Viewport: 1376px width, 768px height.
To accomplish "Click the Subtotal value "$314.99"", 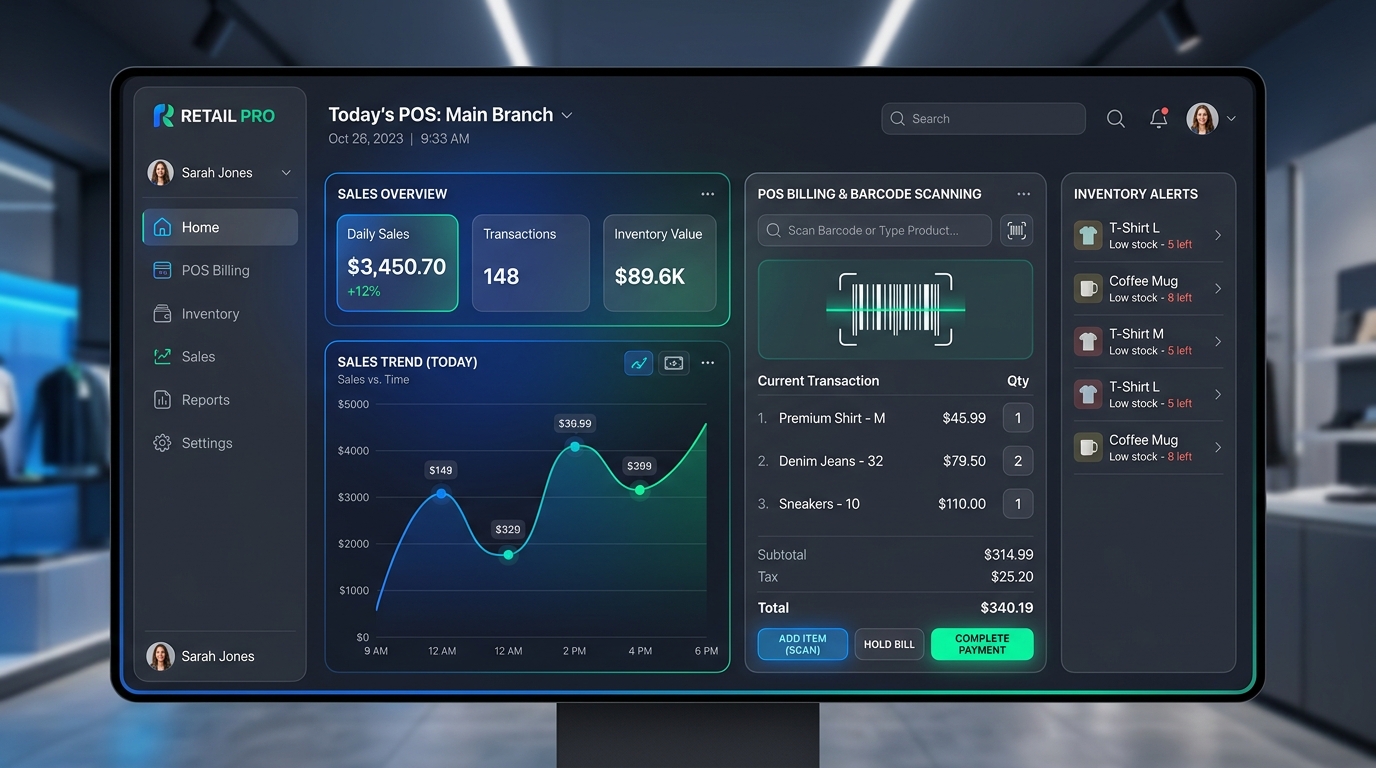I will pyautogui.click(x=1009, y=555).
